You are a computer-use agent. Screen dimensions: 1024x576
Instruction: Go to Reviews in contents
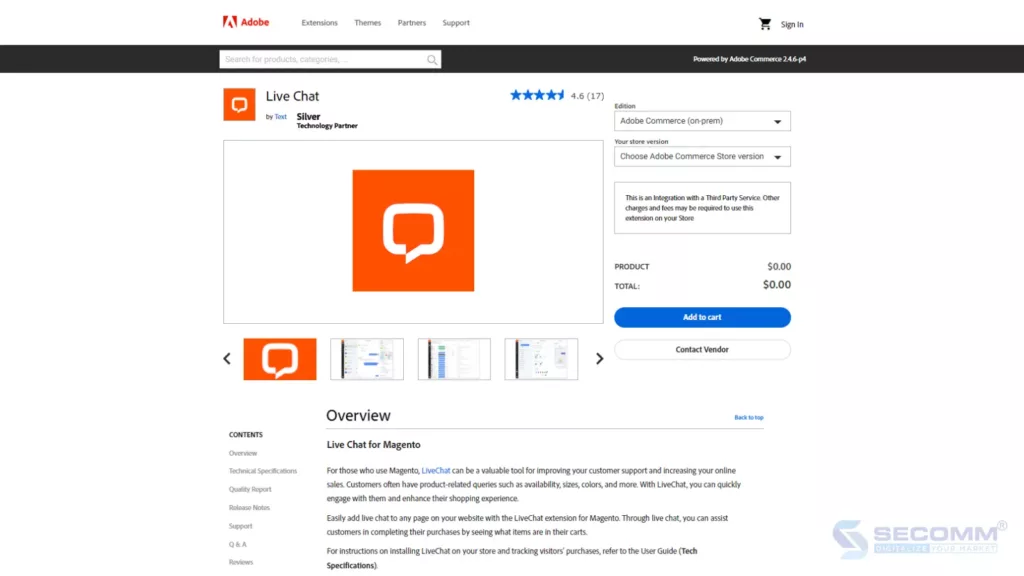point(241,562)
